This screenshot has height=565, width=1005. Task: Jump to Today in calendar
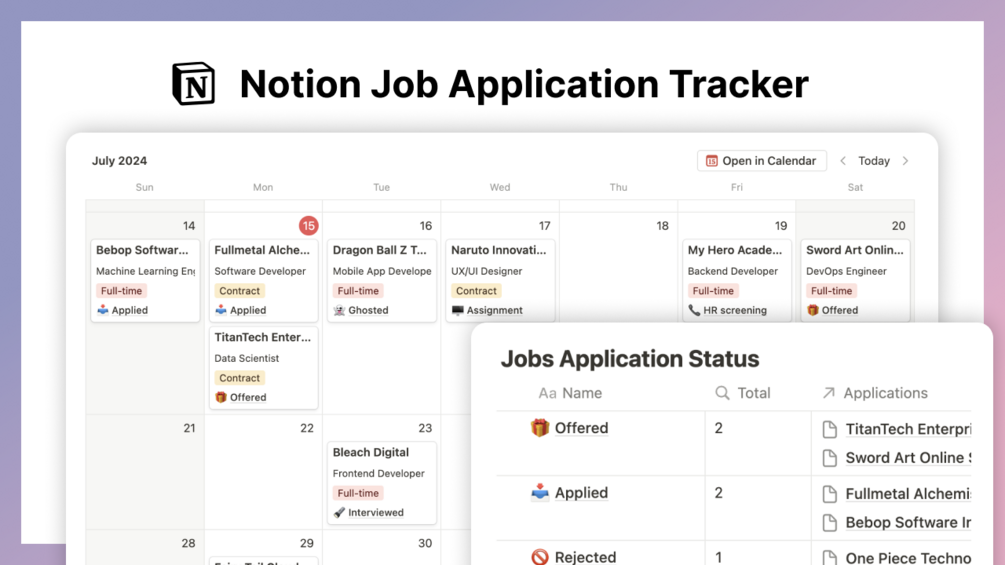(874, 161)
